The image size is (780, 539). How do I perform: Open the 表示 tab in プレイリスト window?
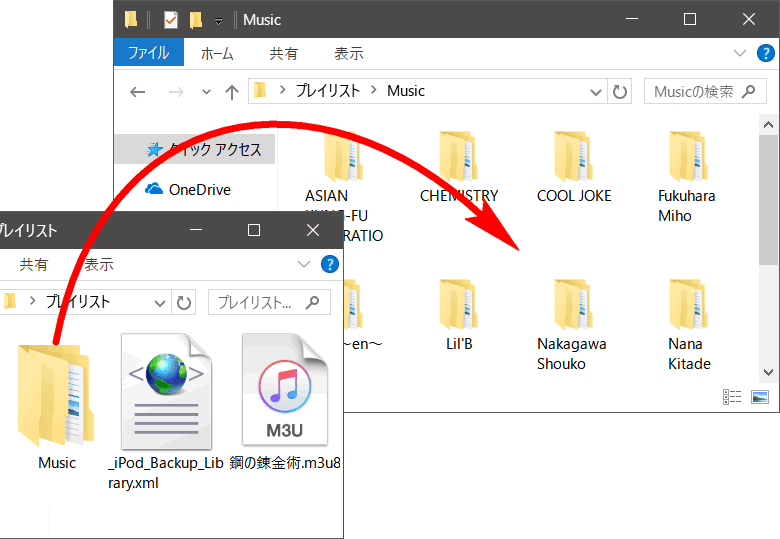98,265
